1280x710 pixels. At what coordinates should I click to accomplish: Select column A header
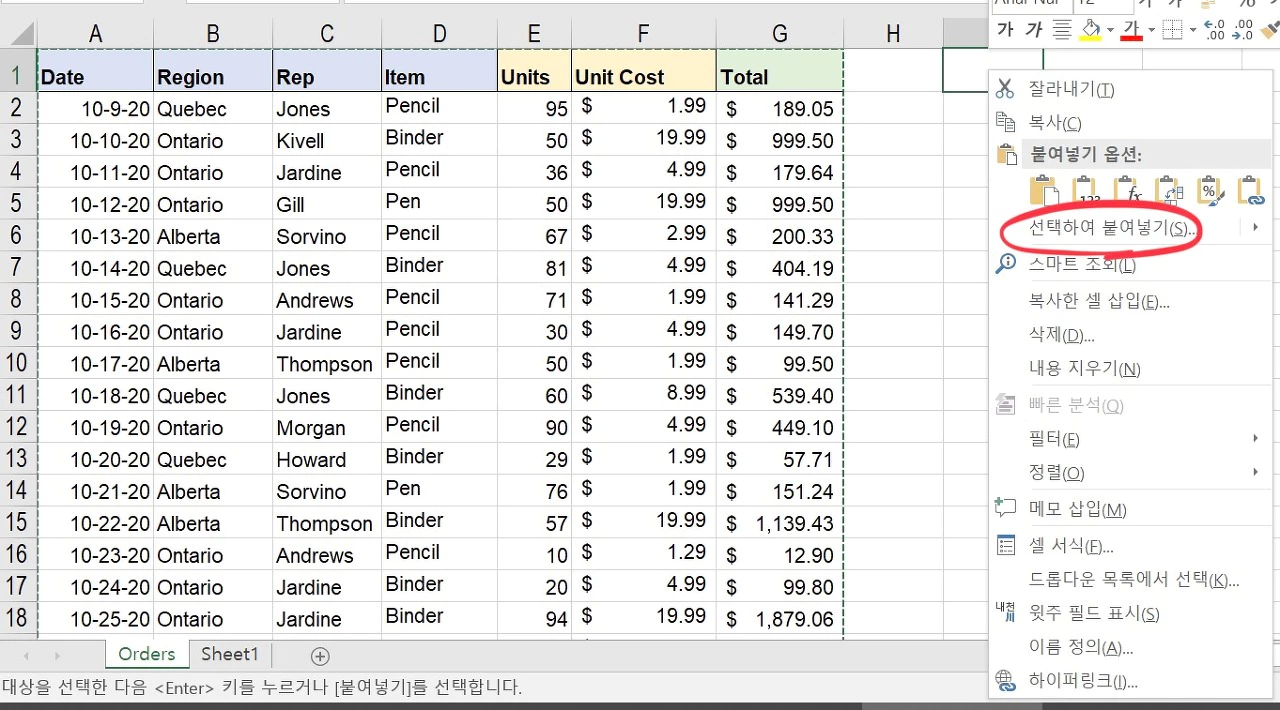(x=96, y=34)
